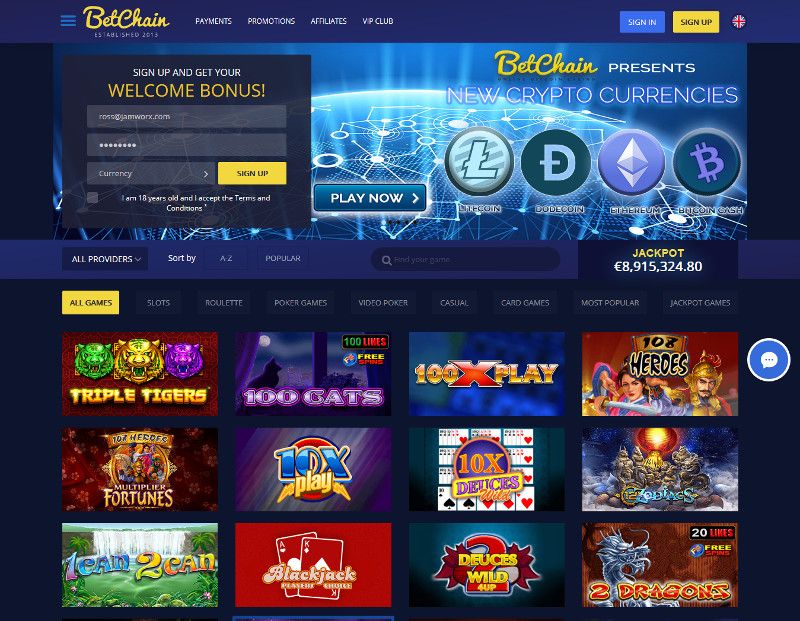Click the Ethereum coin icon
The width and height of the screenshot is (800, 621).
632,162
